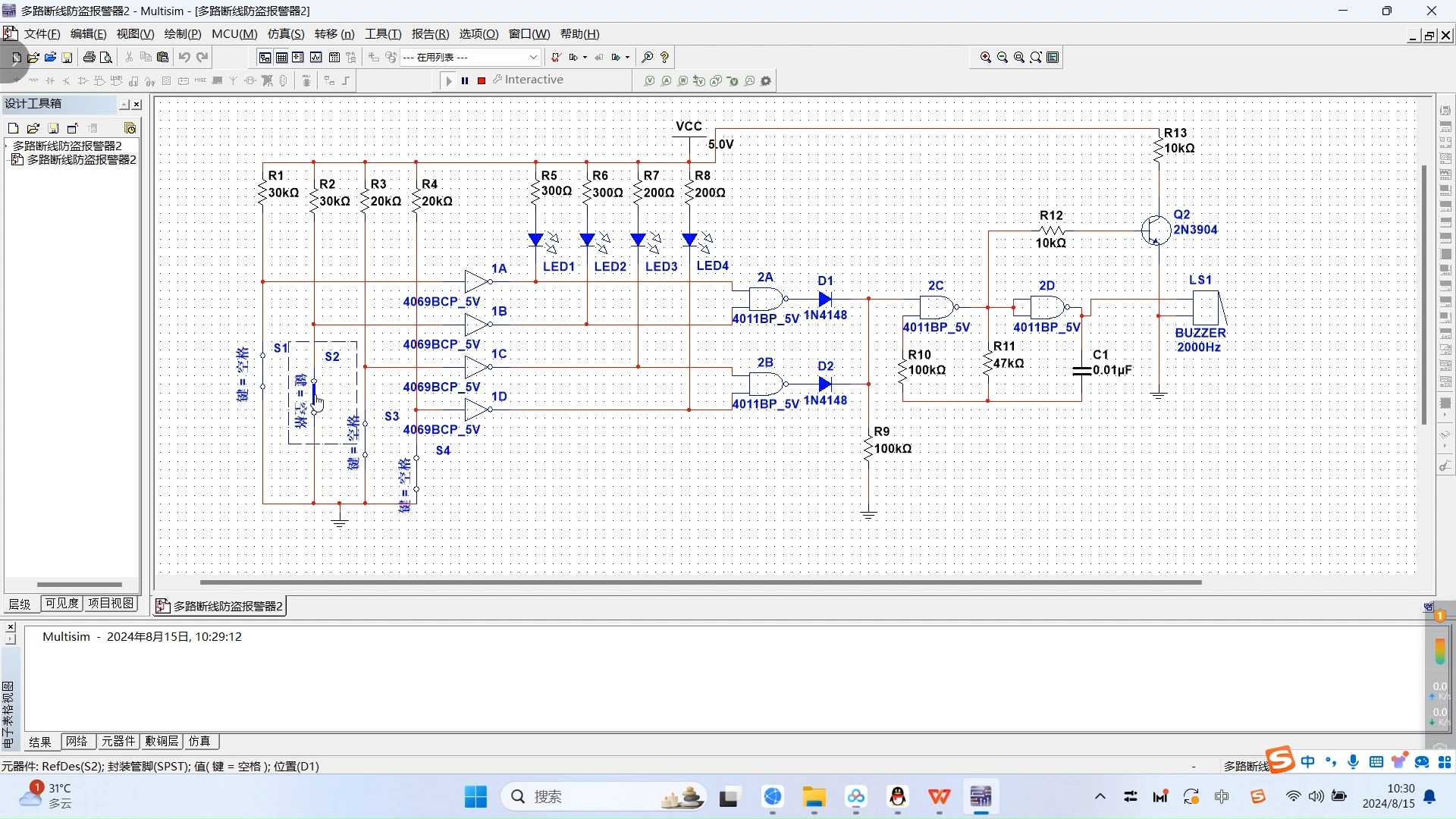Switch to 层级 tab
The width and height of the screenshot is (1456, 819).
(20, 604)
